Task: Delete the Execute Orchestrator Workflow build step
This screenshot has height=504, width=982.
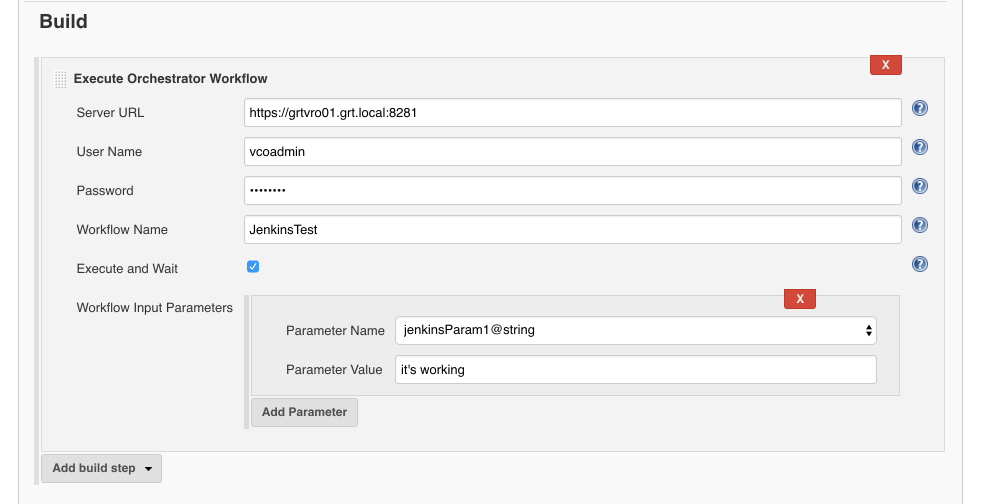Action: 886,64
